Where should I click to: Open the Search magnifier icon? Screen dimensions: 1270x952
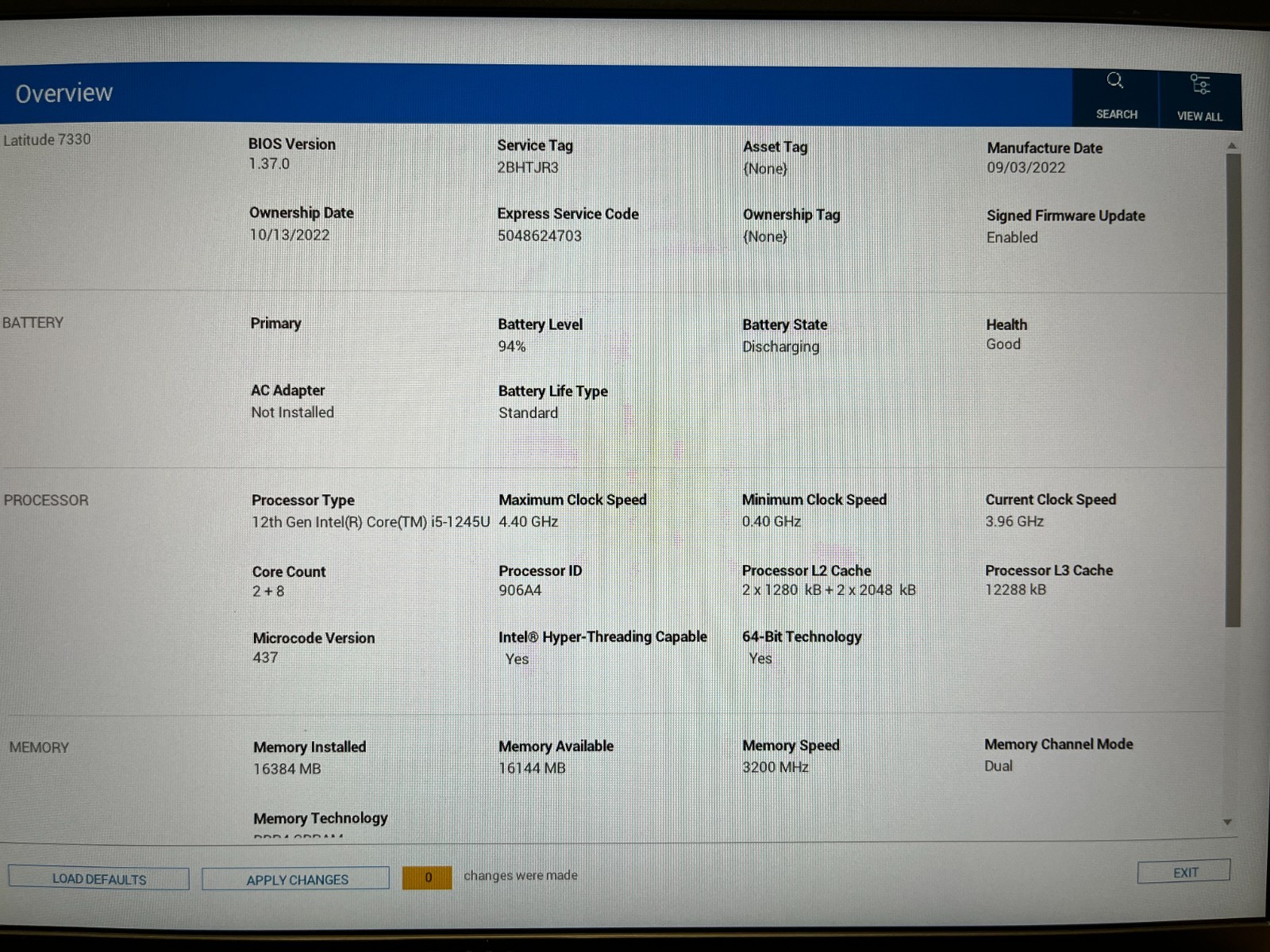(1115, 81)
